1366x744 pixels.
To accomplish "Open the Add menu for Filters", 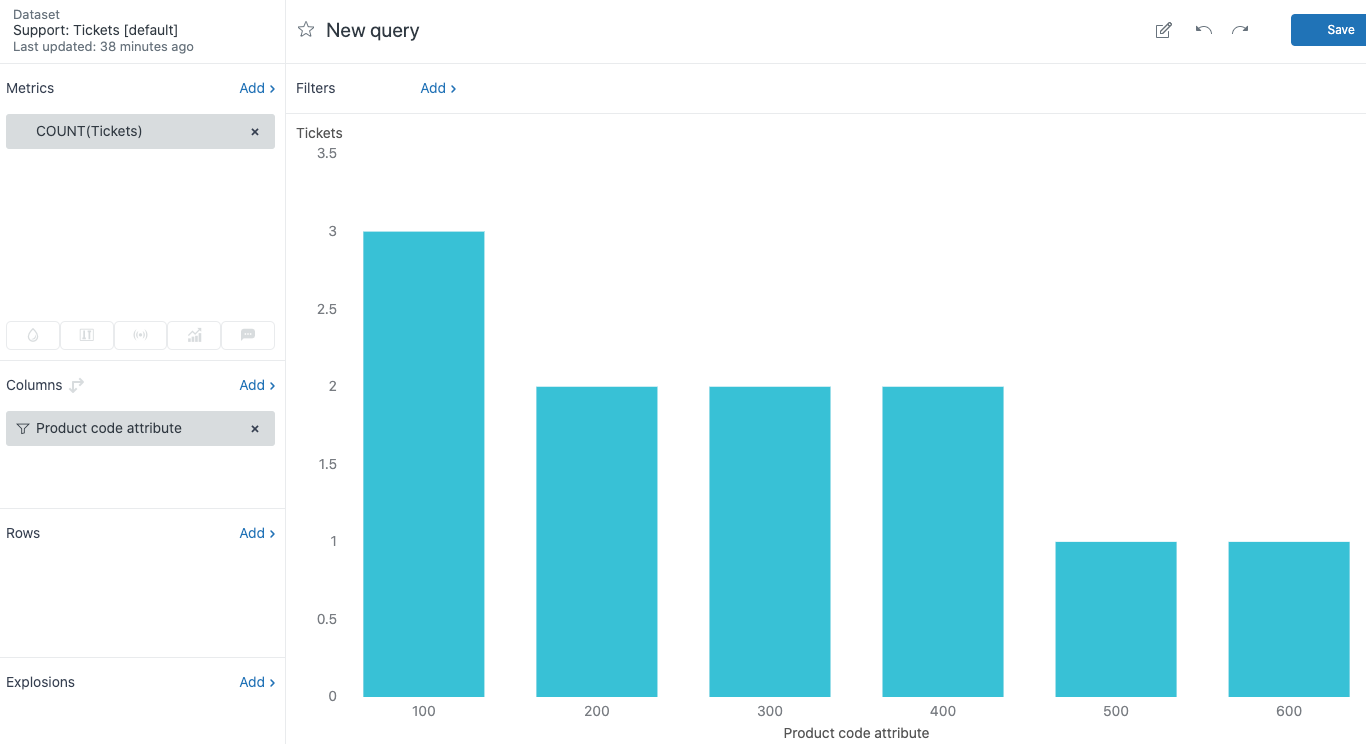I will (x=438, y=88).
